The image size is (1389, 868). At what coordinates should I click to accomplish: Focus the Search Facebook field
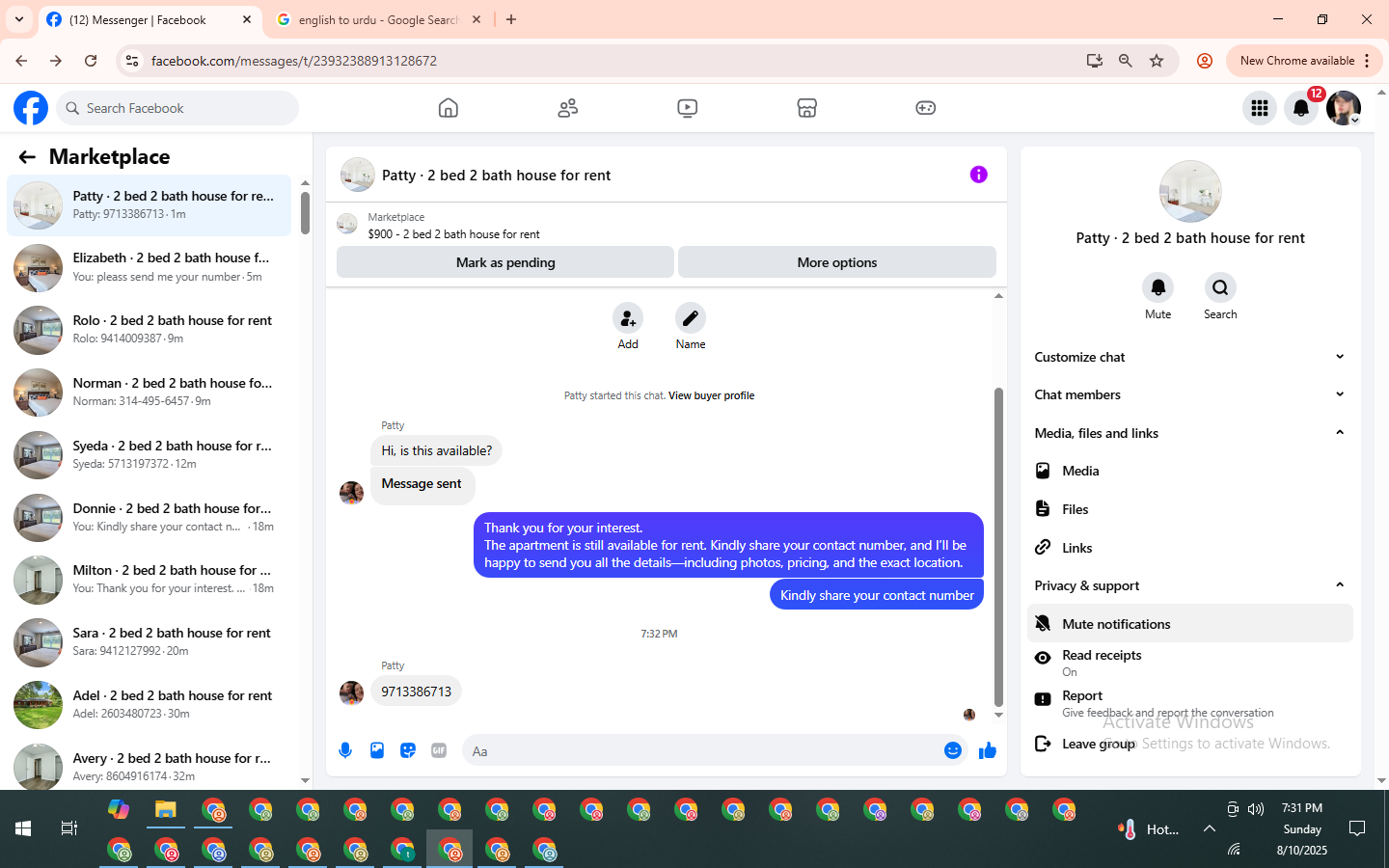coord(178,108)
